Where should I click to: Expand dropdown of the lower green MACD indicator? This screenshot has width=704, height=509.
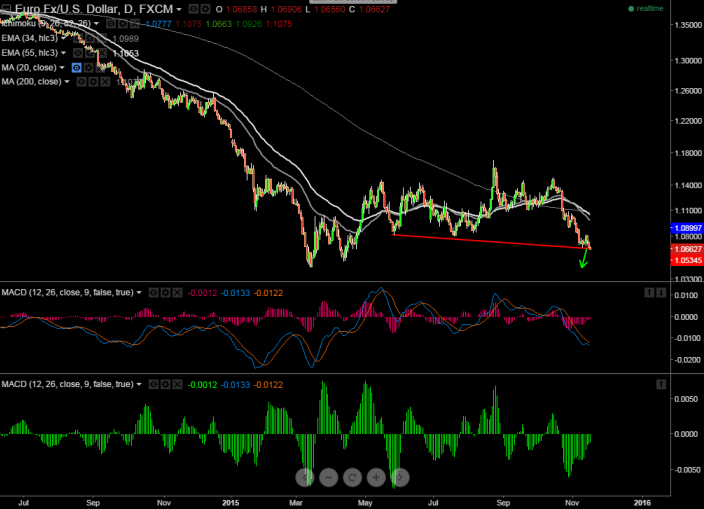click(x=139, y=384)
